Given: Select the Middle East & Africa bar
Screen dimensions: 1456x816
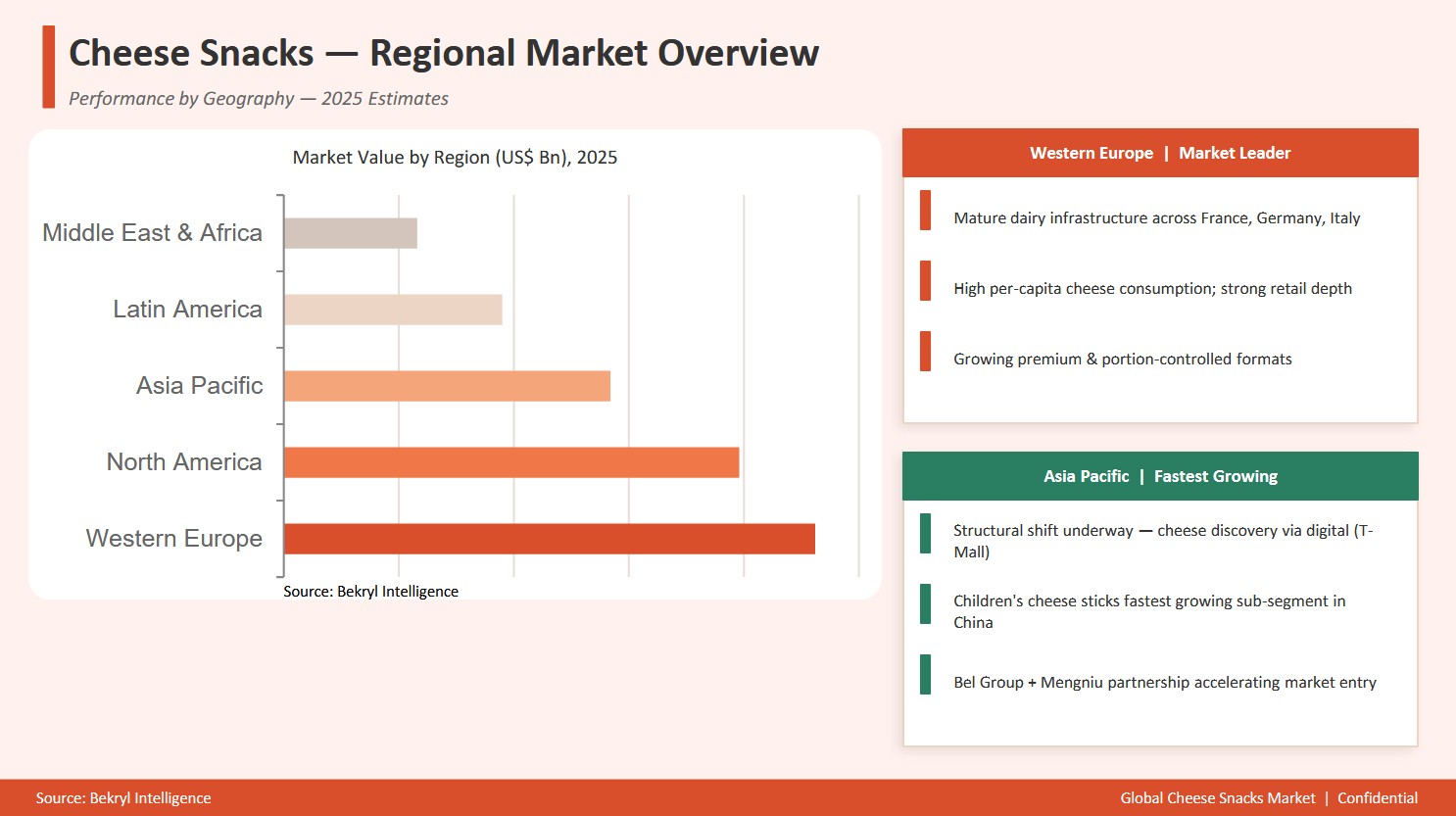Looking at the screenshot, I should point(351,233).
